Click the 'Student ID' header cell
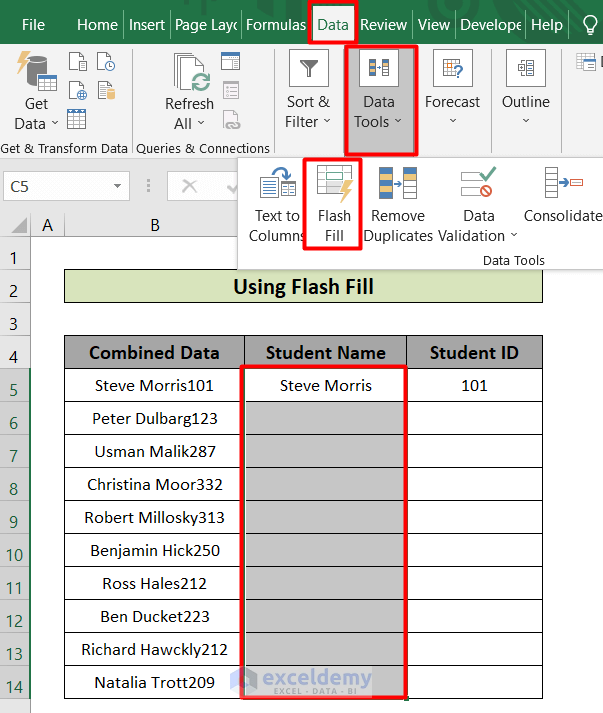 pyautogui.click(x=474, y=352)
